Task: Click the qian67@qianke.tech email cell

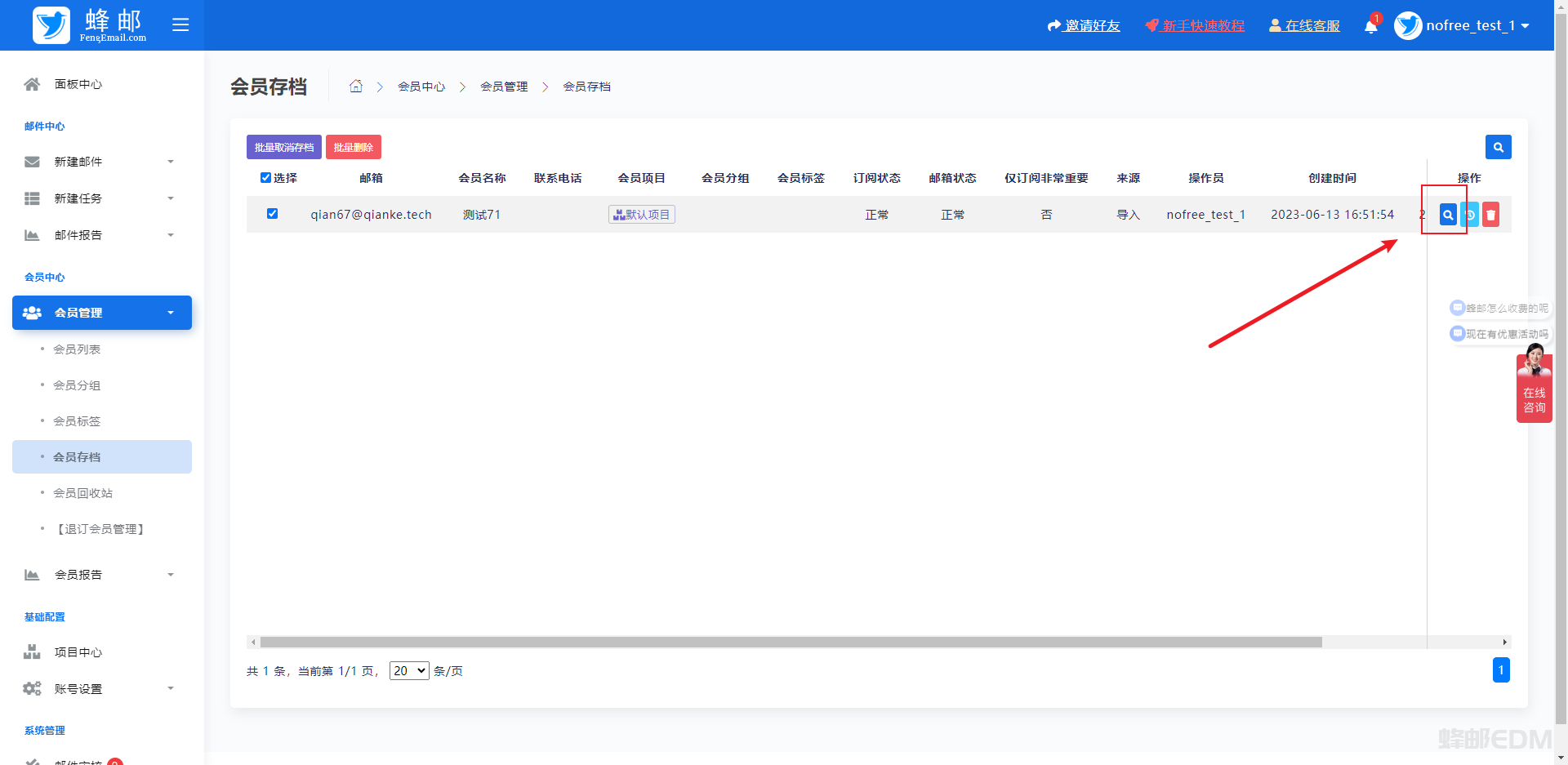Action: 371,215
